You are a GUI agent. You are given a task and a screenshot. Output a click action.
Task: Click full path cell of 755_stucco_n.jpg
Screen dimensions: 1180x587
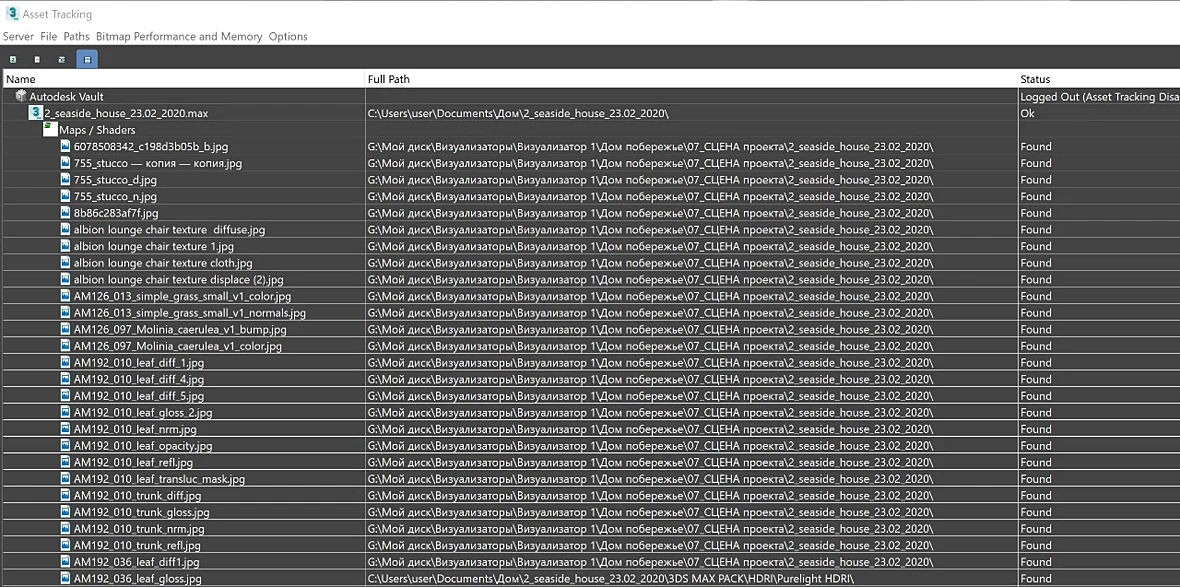pyautogui.click(x=691, y=196)
